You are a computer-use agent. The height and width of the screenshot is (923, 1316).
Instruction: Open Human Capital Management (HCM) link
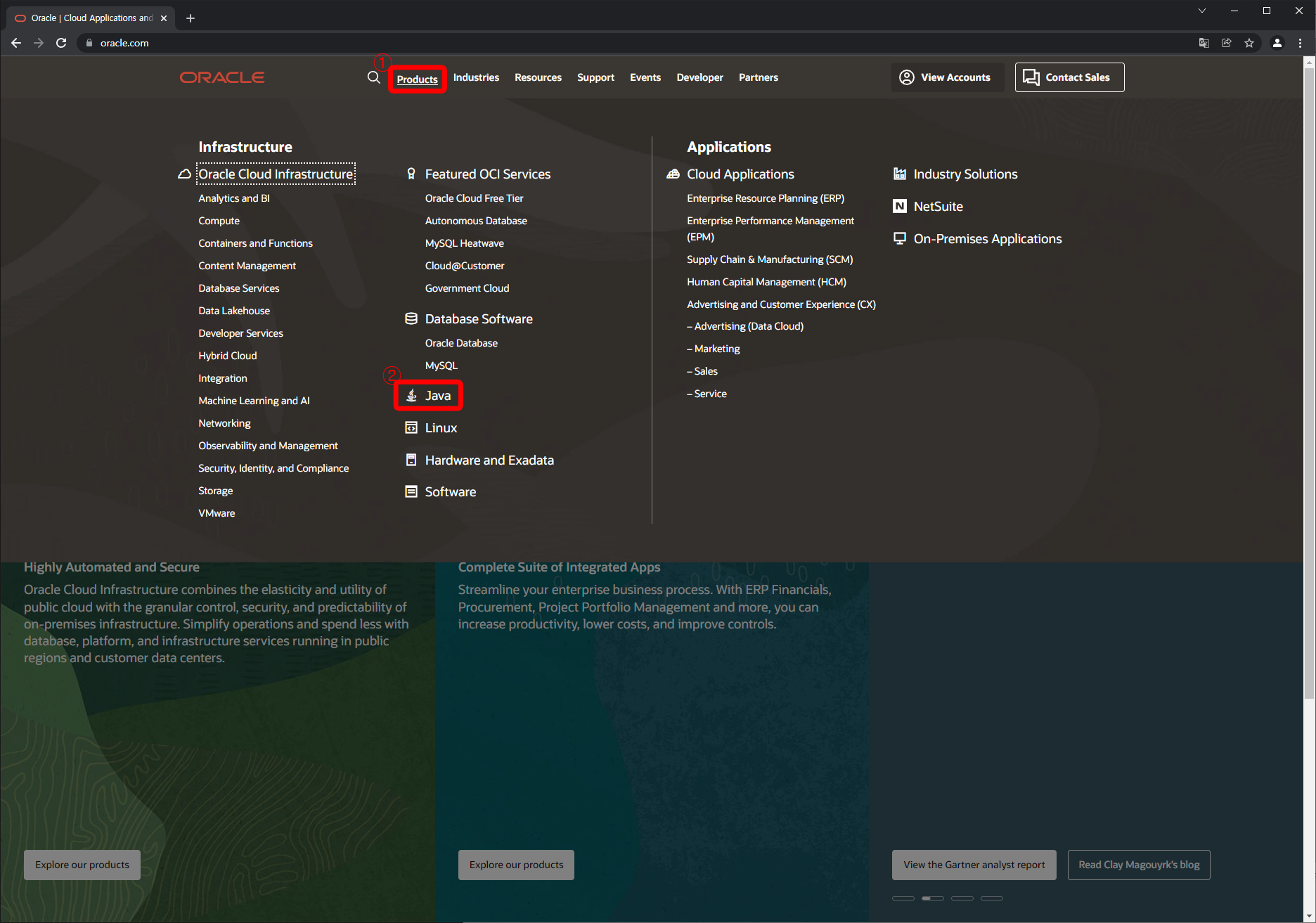point(766,282)
